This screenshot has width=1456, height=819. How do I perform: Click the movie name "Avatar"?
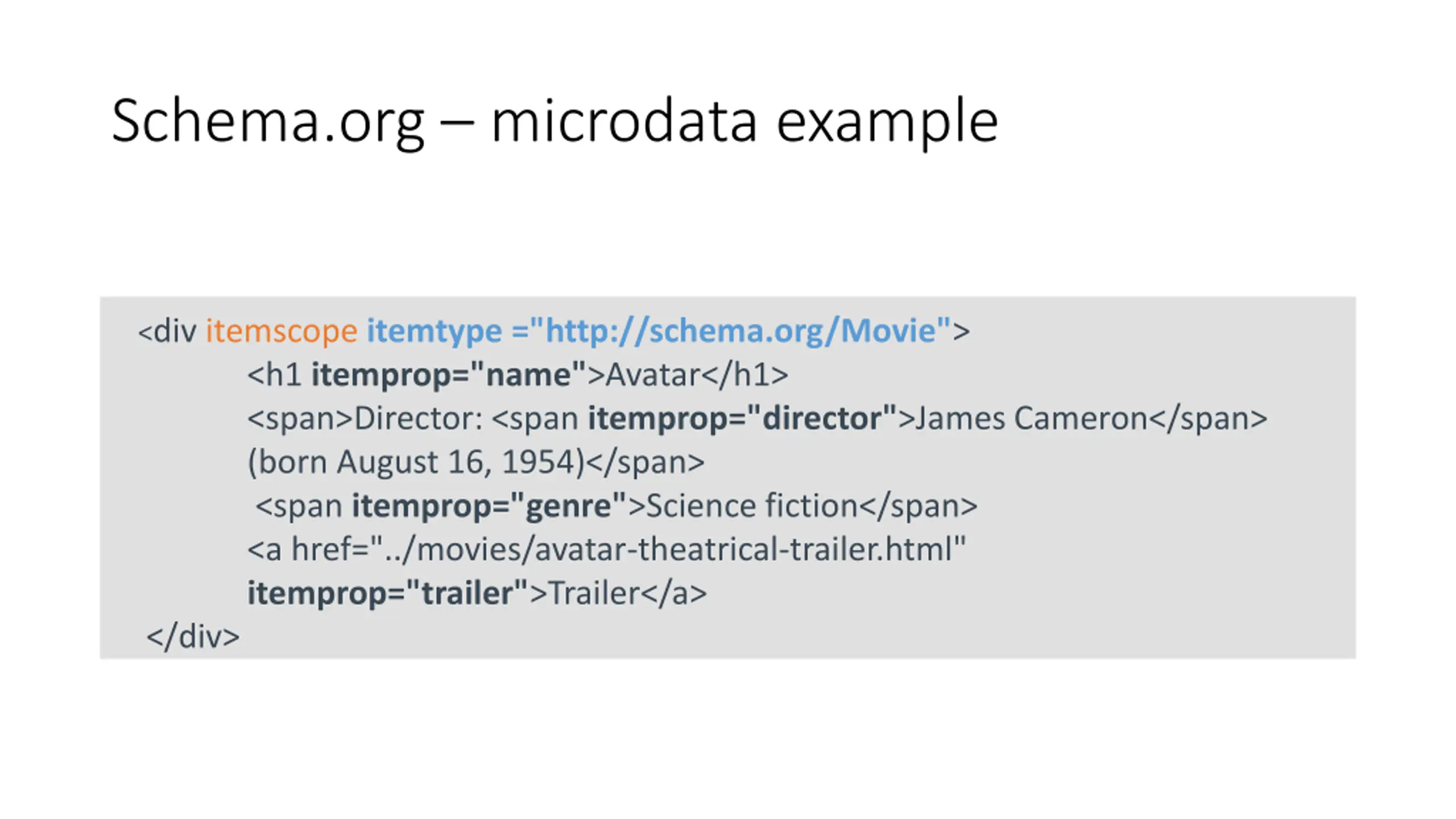[652, 375]
